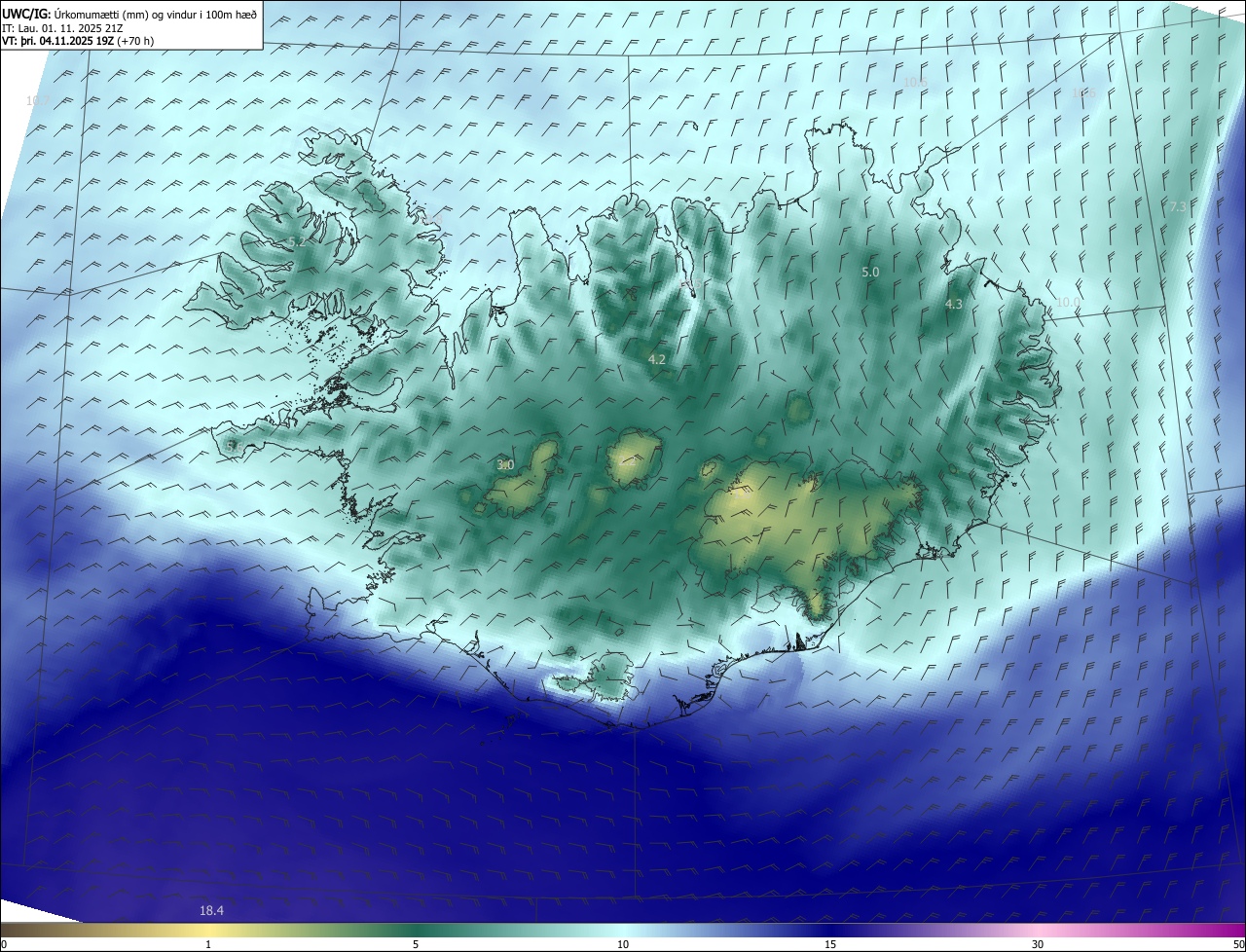The height and width of the screenshot is (952, 1246).
Task: Click the 5.2 value label over the Westfjords
Action: click(297, 241)
